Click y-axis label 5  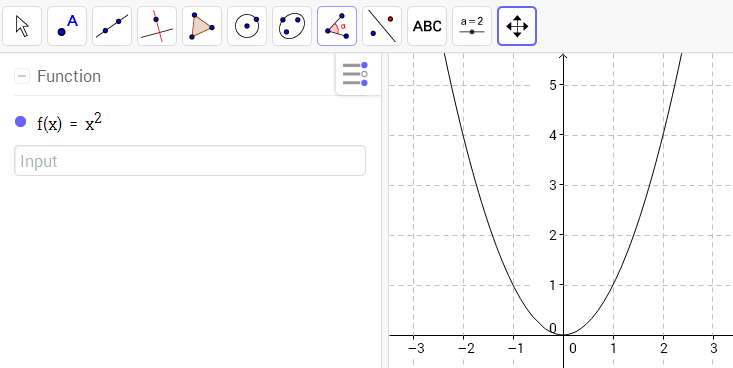(553, 85)
